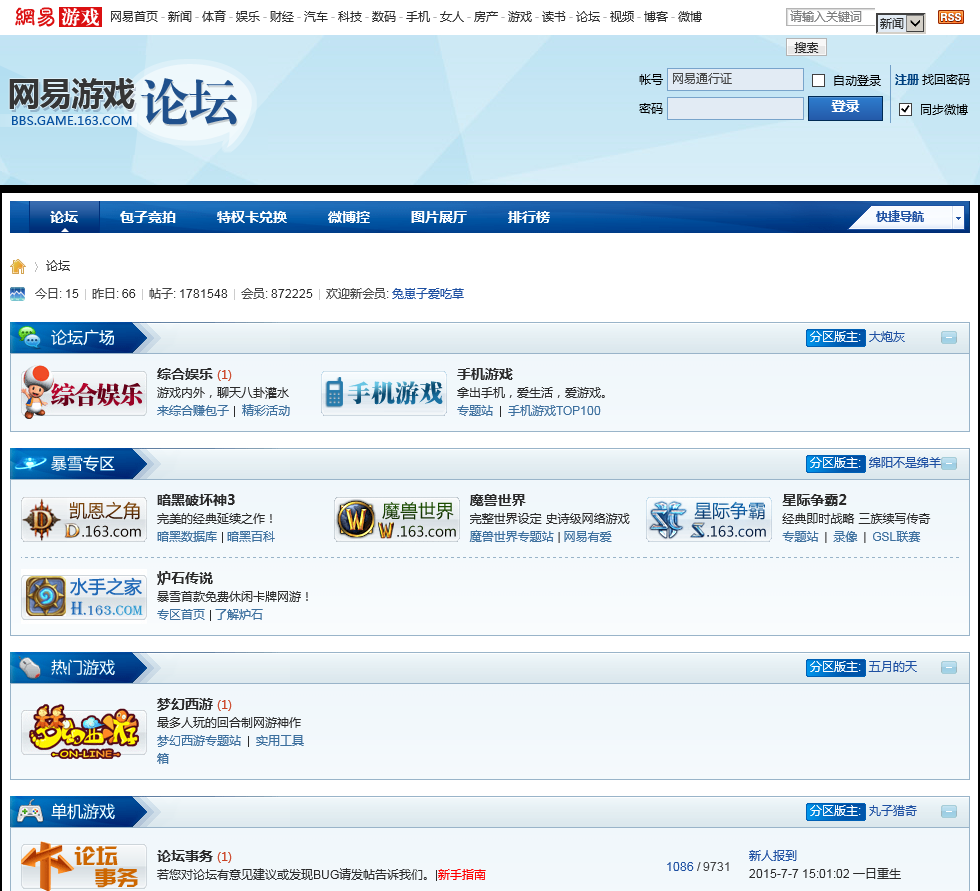Open the 包子竞拍 navigation tab
The height and width of the screenshot is (891, 980).
(x=148, y=217)
